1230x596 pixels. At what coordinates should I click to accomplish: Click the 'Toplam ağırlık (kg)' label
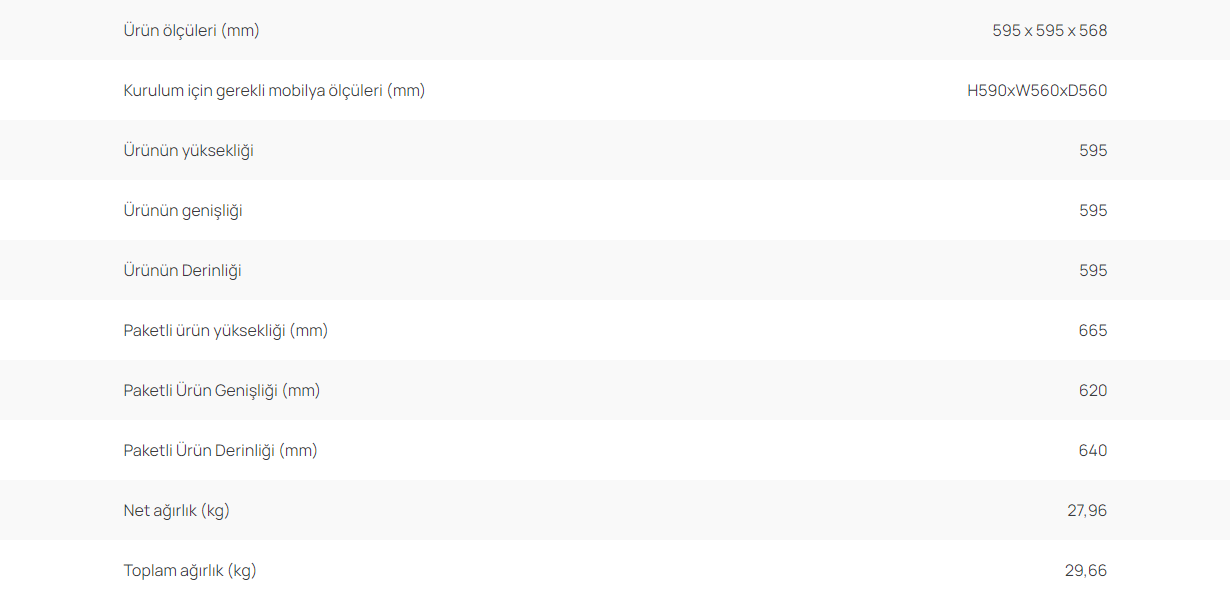[190, 571]
